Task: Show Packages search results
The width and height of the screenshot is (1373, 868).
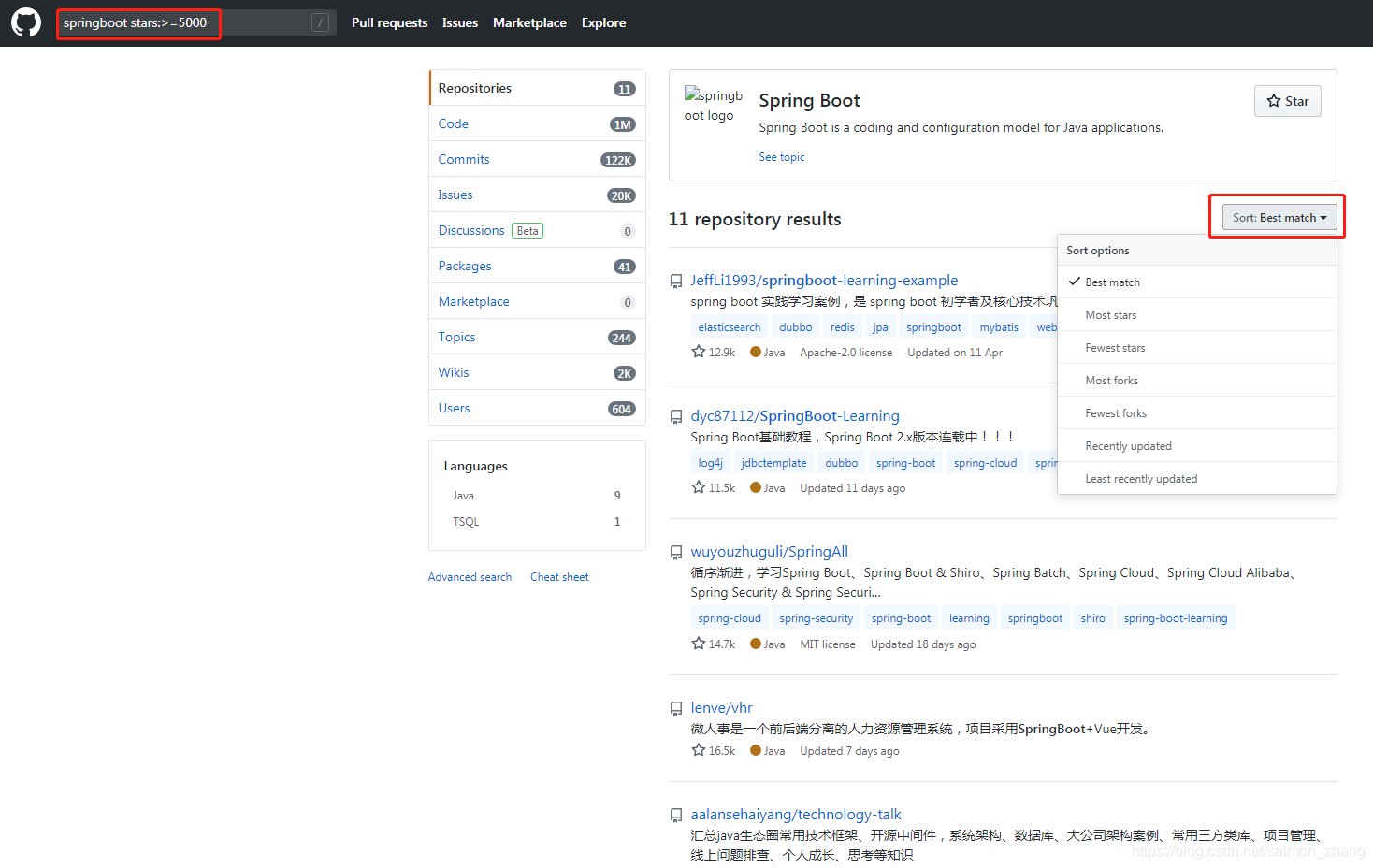Action: click(x=537, y=266)
